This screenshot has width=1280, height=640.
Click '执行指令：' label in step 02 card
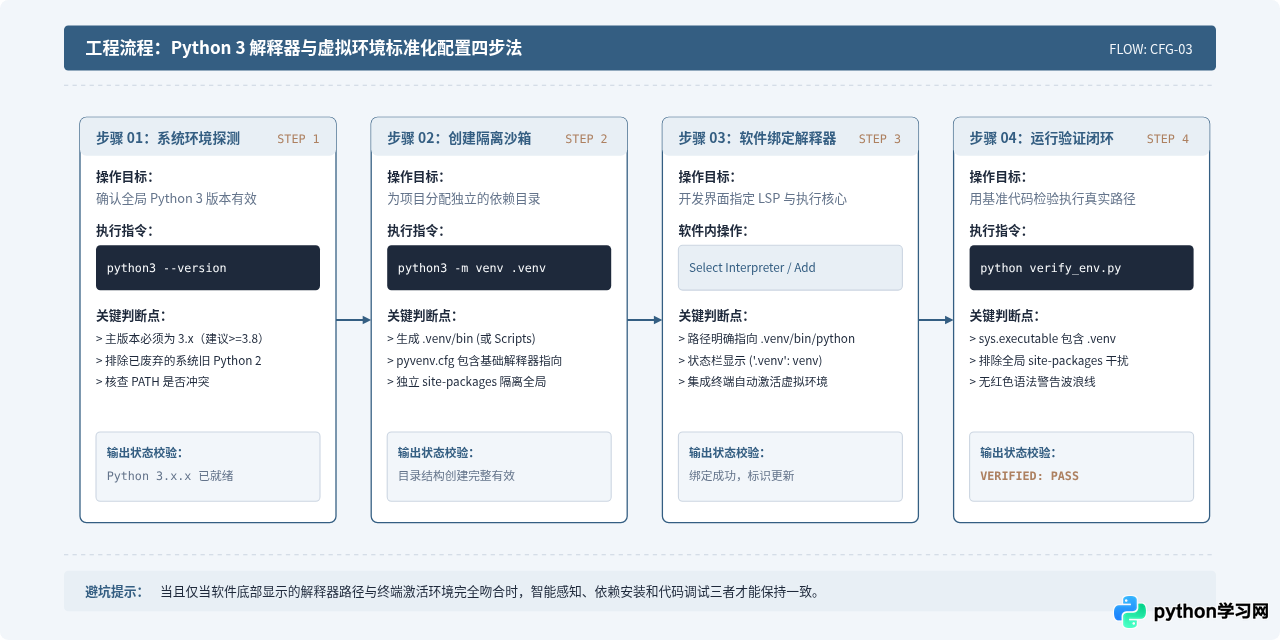[415, 230]
